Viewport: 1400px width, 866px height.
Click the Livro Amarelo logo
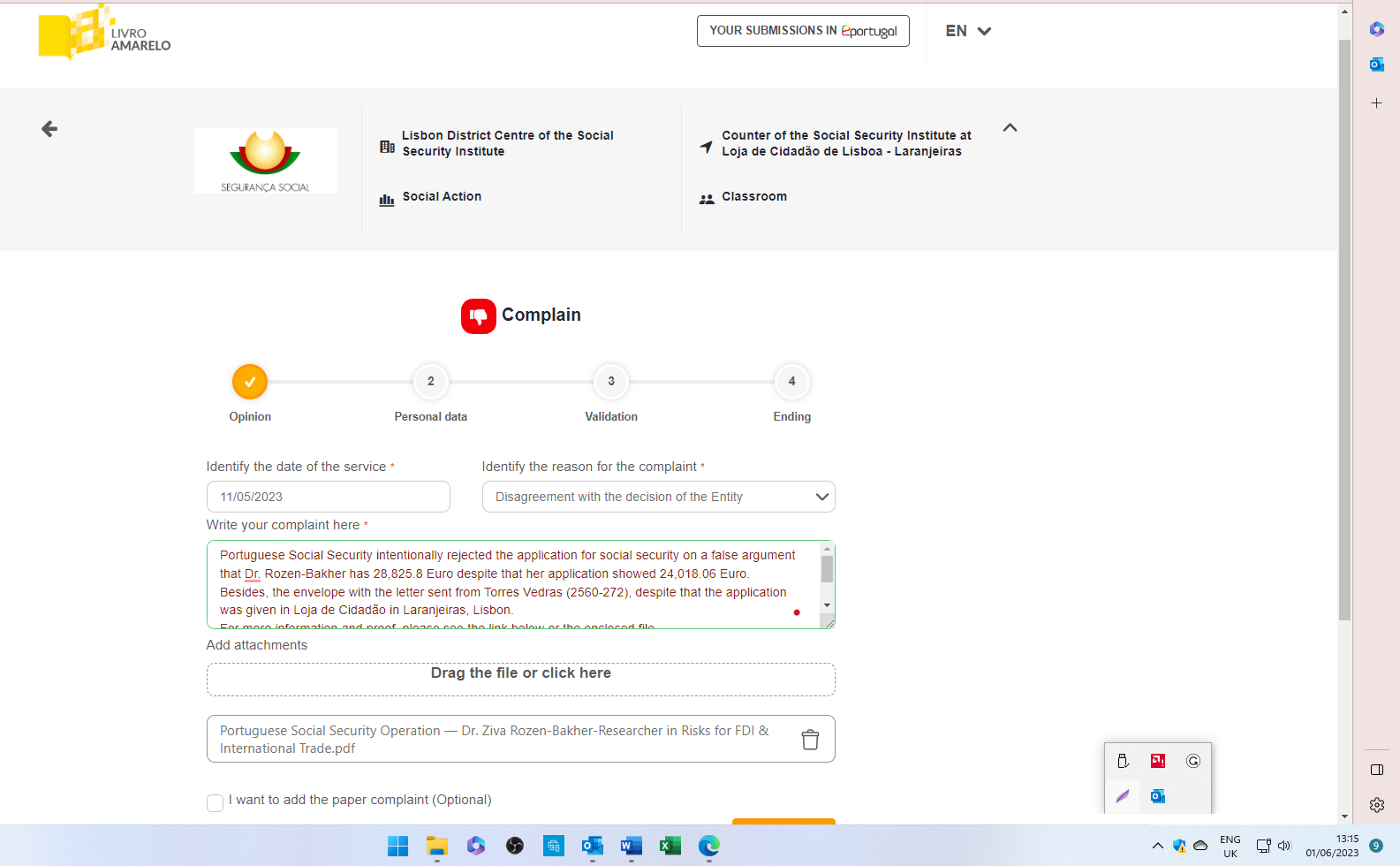(x=104, y=33)
